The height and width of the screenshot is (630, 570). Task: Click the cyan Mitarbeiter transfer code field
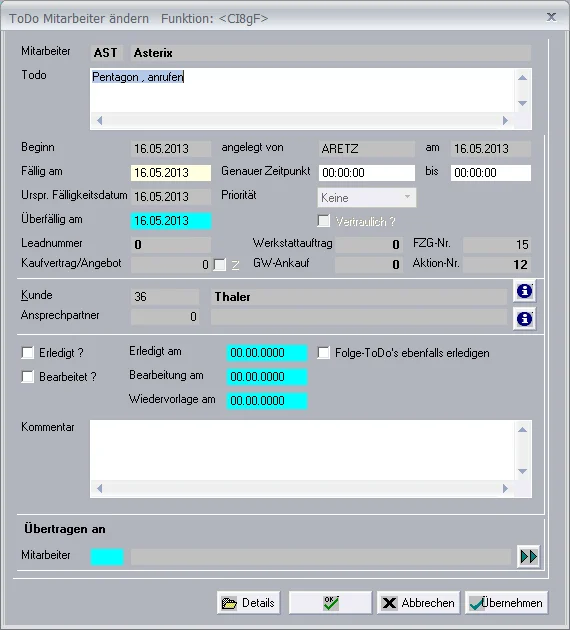(x=107, y=557)
